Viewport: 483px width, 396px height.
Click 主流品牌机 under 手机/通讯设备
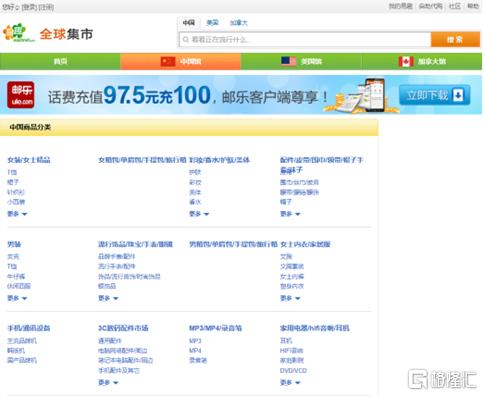(22, 341)
